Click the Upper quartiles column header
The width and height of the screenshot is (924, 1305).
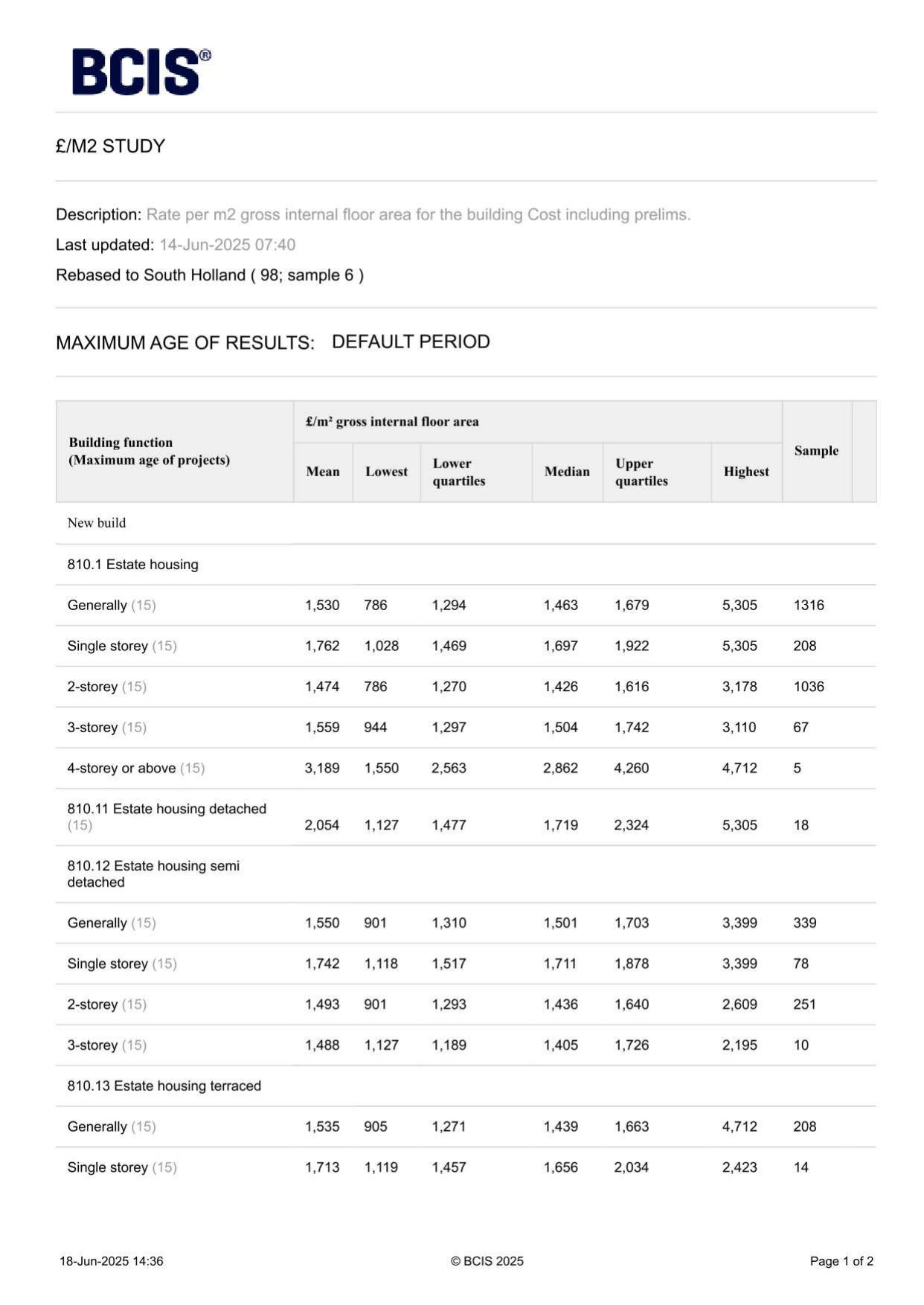point(641,472)
